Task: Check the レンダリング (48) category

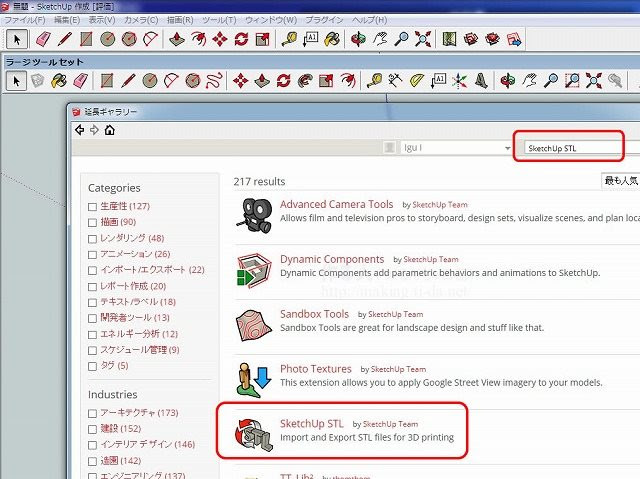Action: 92,239
